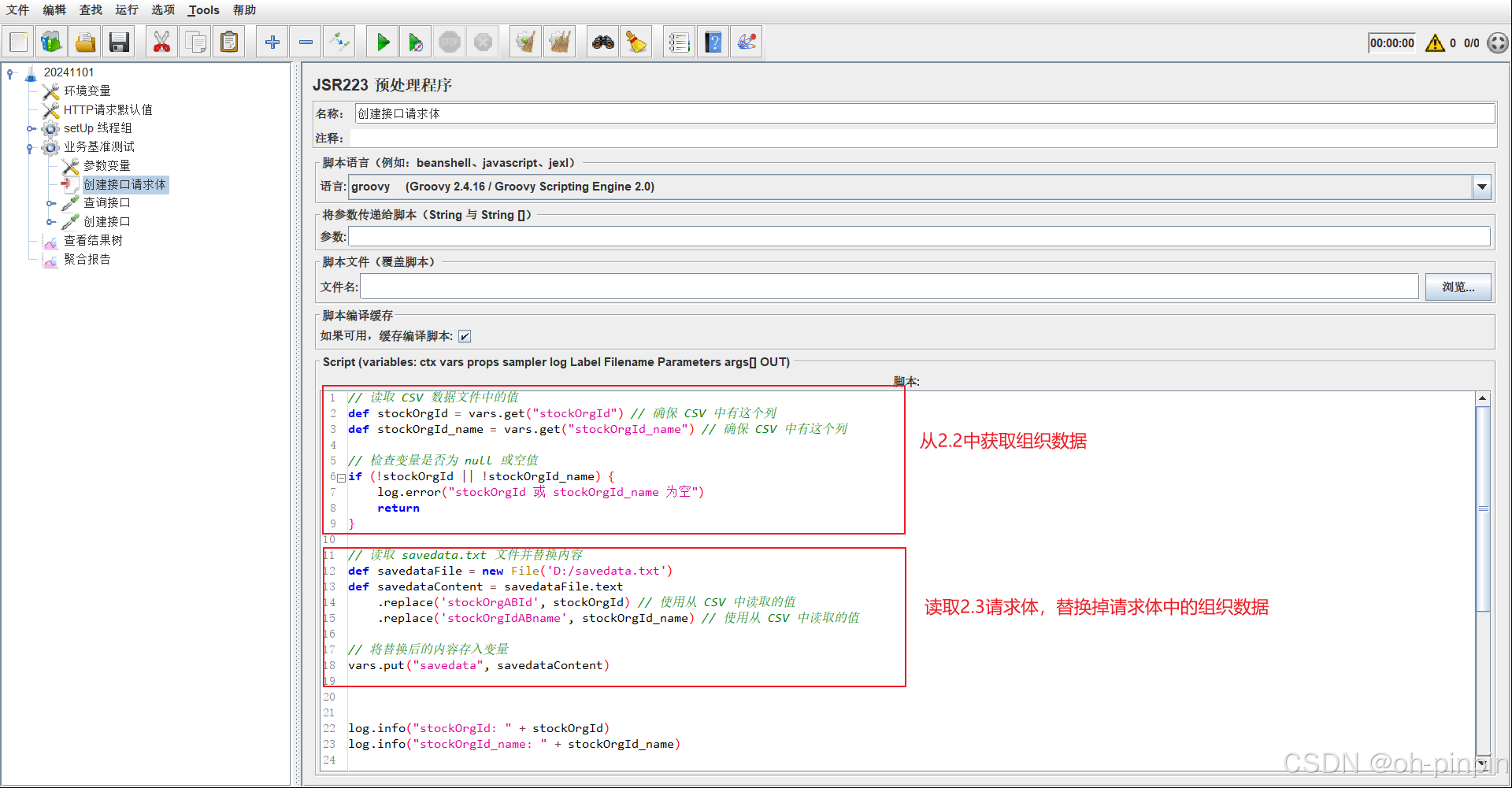Reset search with yellow brush icon

click(x=636, y=42)
